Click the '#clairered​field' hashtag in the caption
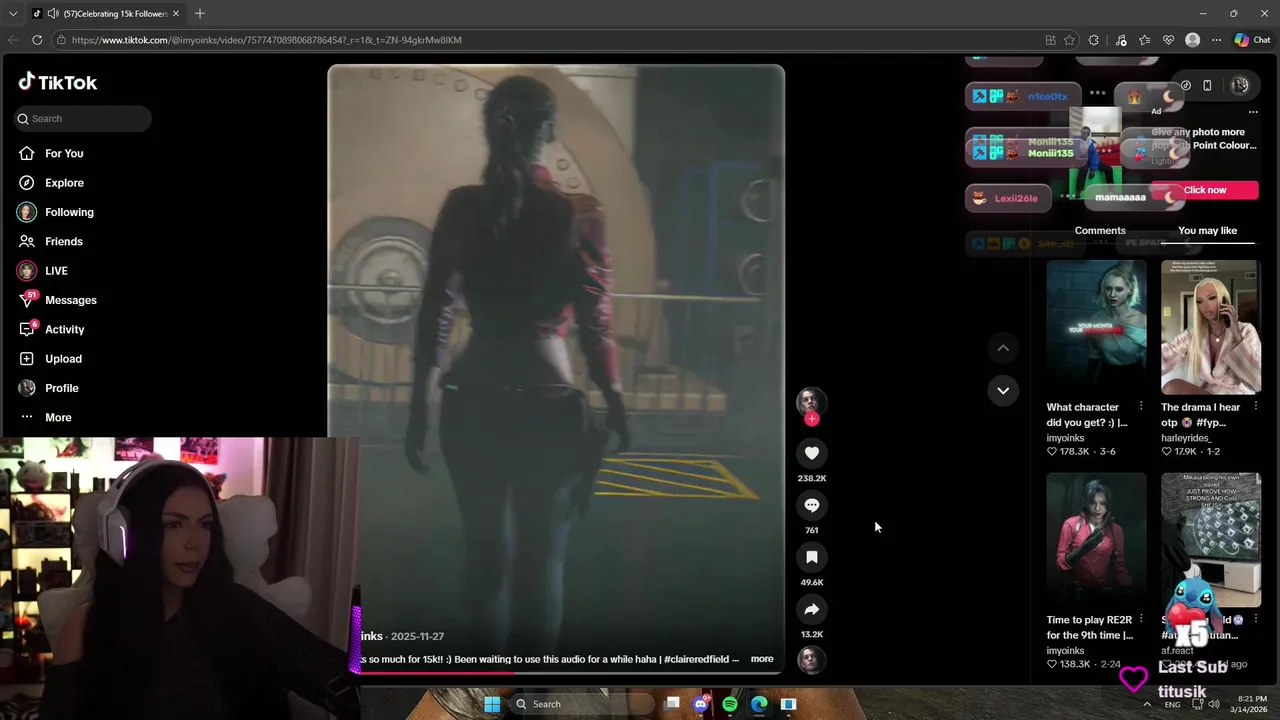Image resolution: width=1280 pixels, height=720 pixels. coord(695,659)
